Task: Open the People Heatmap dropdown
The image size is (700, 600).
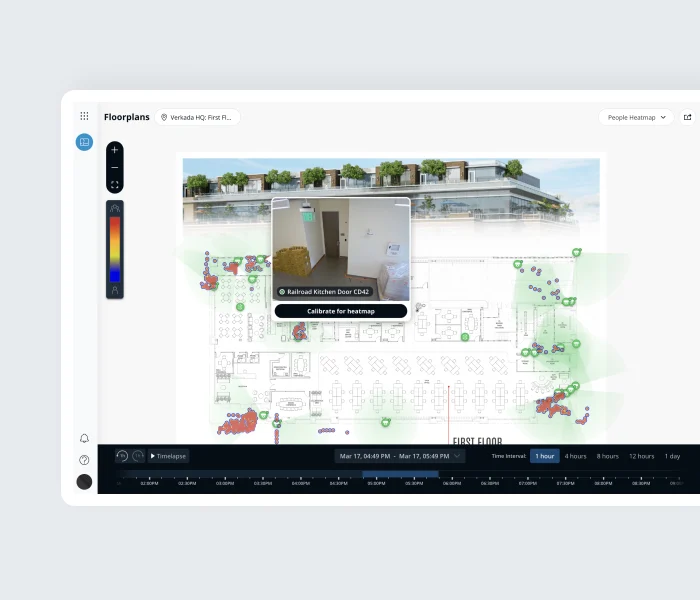Action: [x=636, y=117]
